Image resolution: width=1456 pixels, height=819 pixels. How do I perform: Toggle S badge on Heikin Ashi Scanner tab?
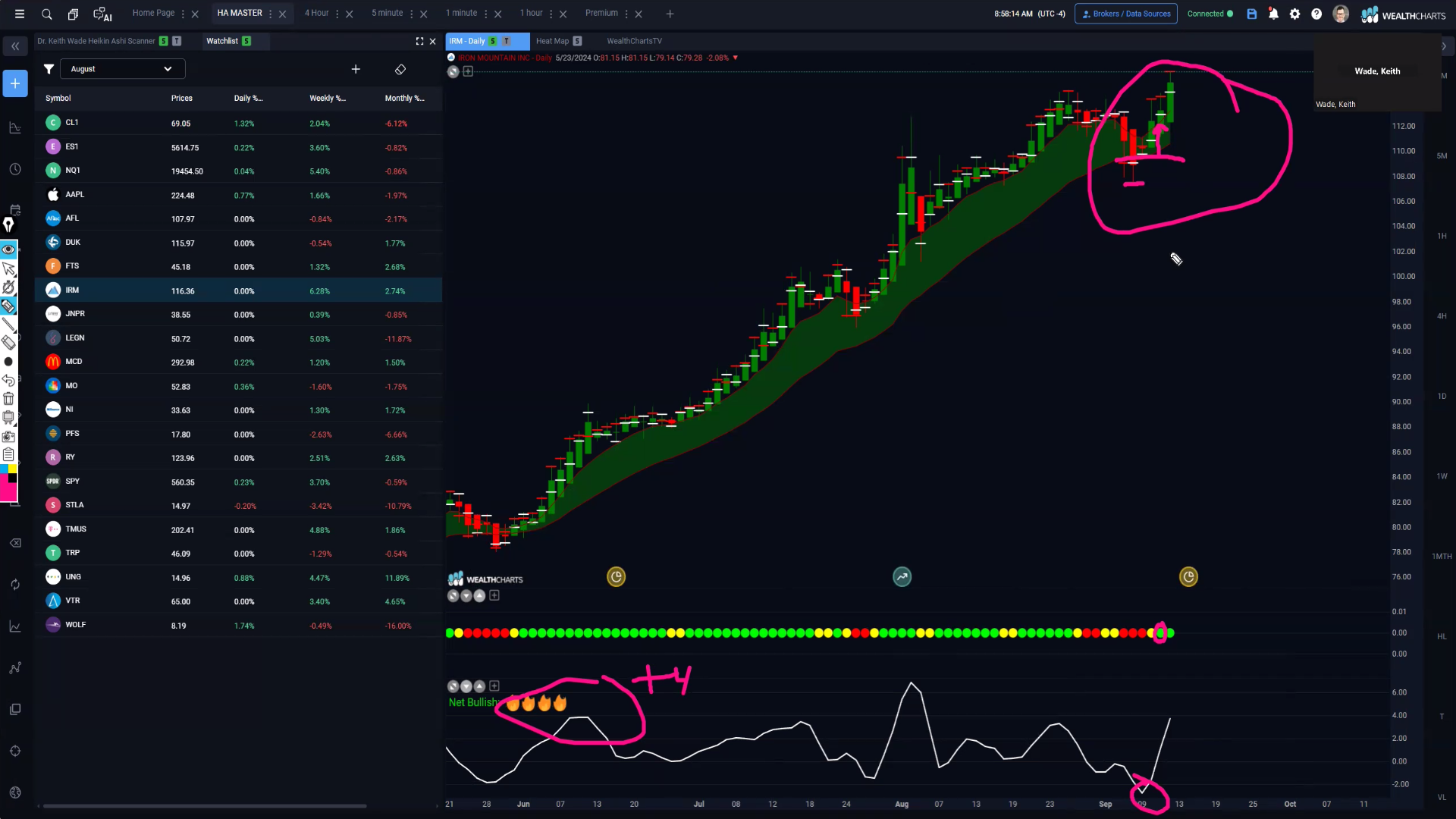point(163,41)
